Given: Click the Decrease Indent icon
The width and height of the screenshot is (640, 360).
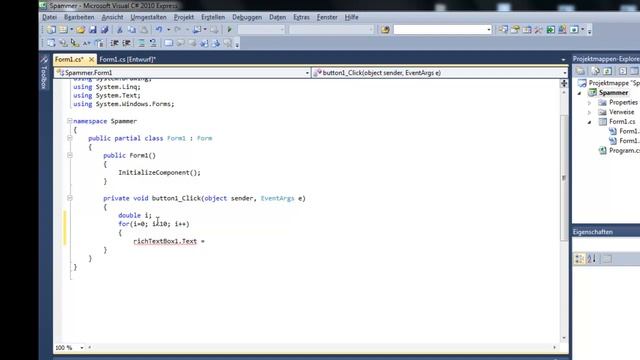Looking at the screenshot, I should pos(115,43).
